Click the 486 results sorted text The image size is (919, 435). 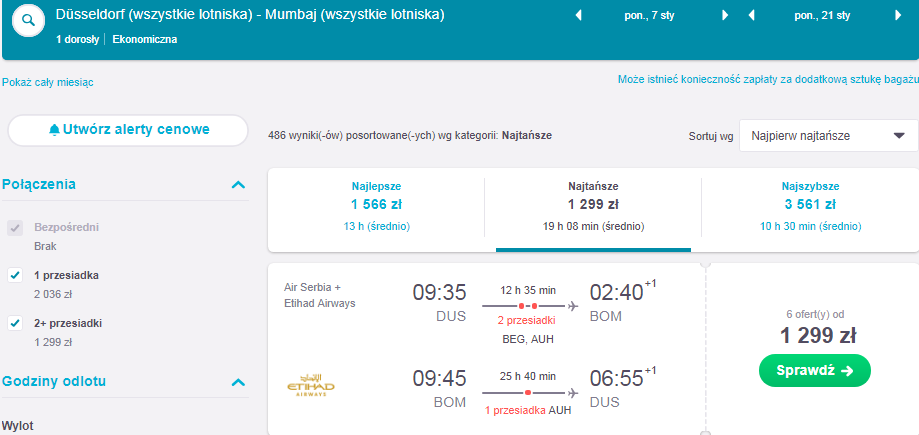click(410, 135)
